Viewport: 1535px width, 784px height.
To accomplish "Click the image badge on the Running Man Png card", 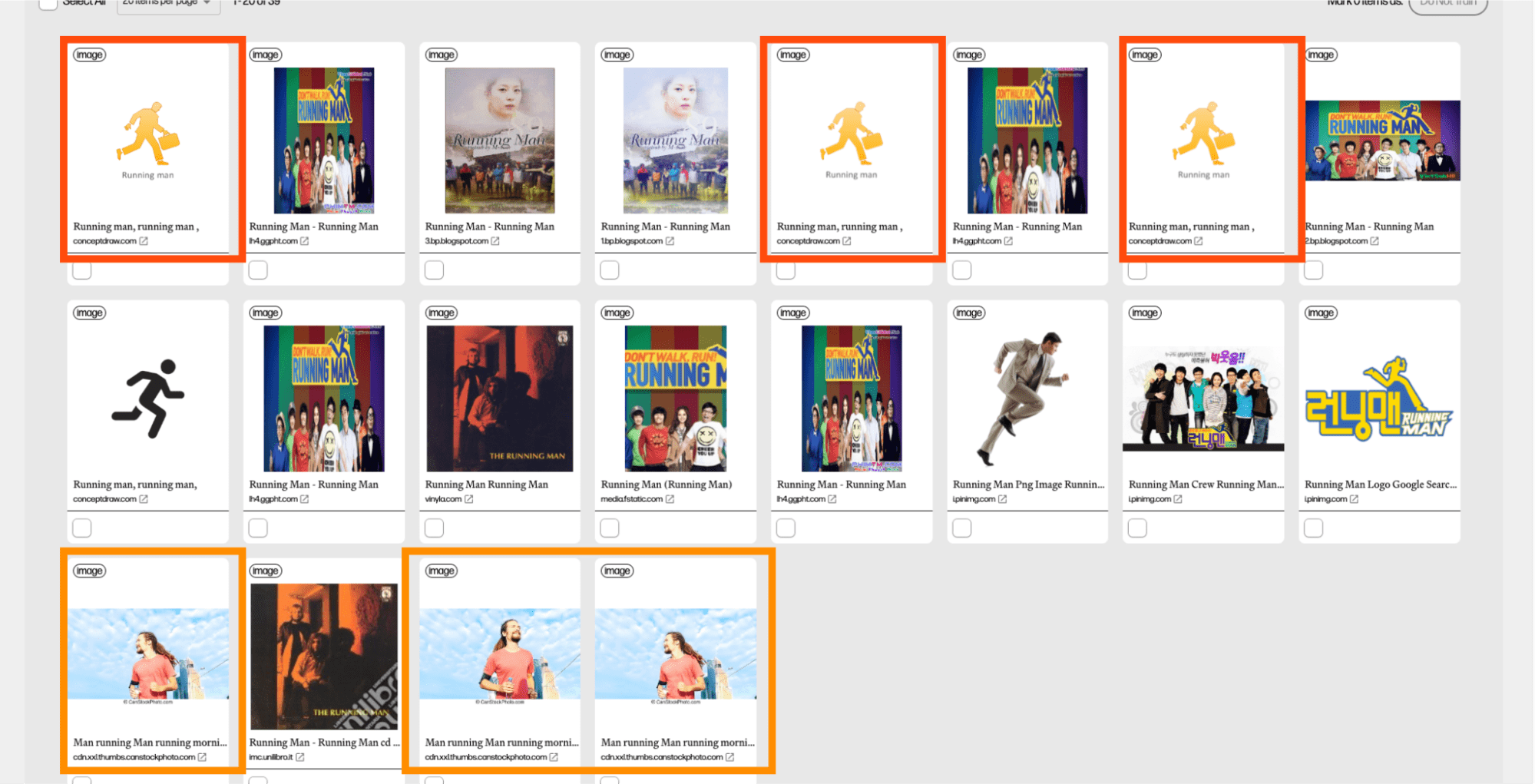I will click(x=969, y=313).
